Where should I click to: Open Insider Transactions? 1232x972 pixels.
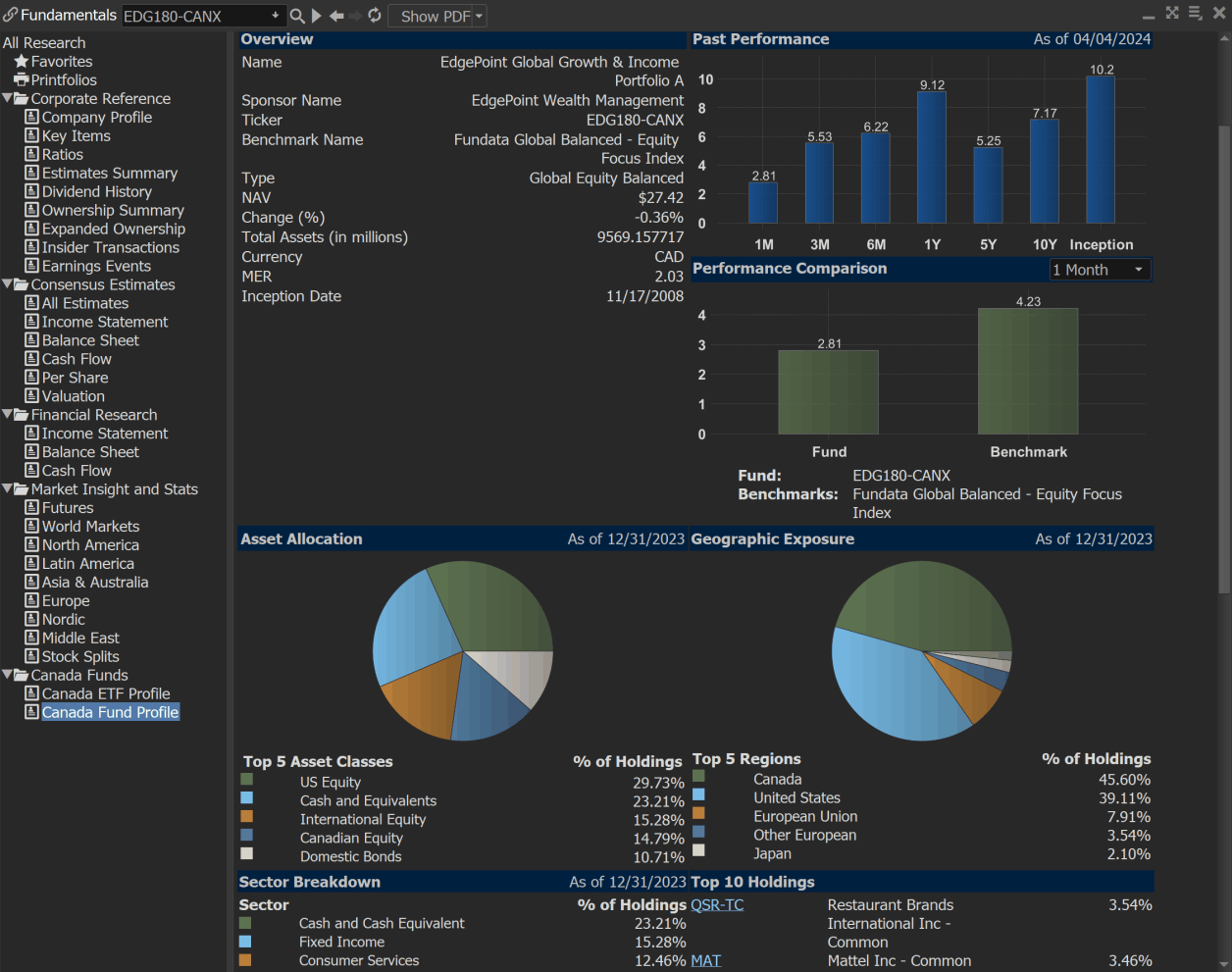(x=110, y=247)
